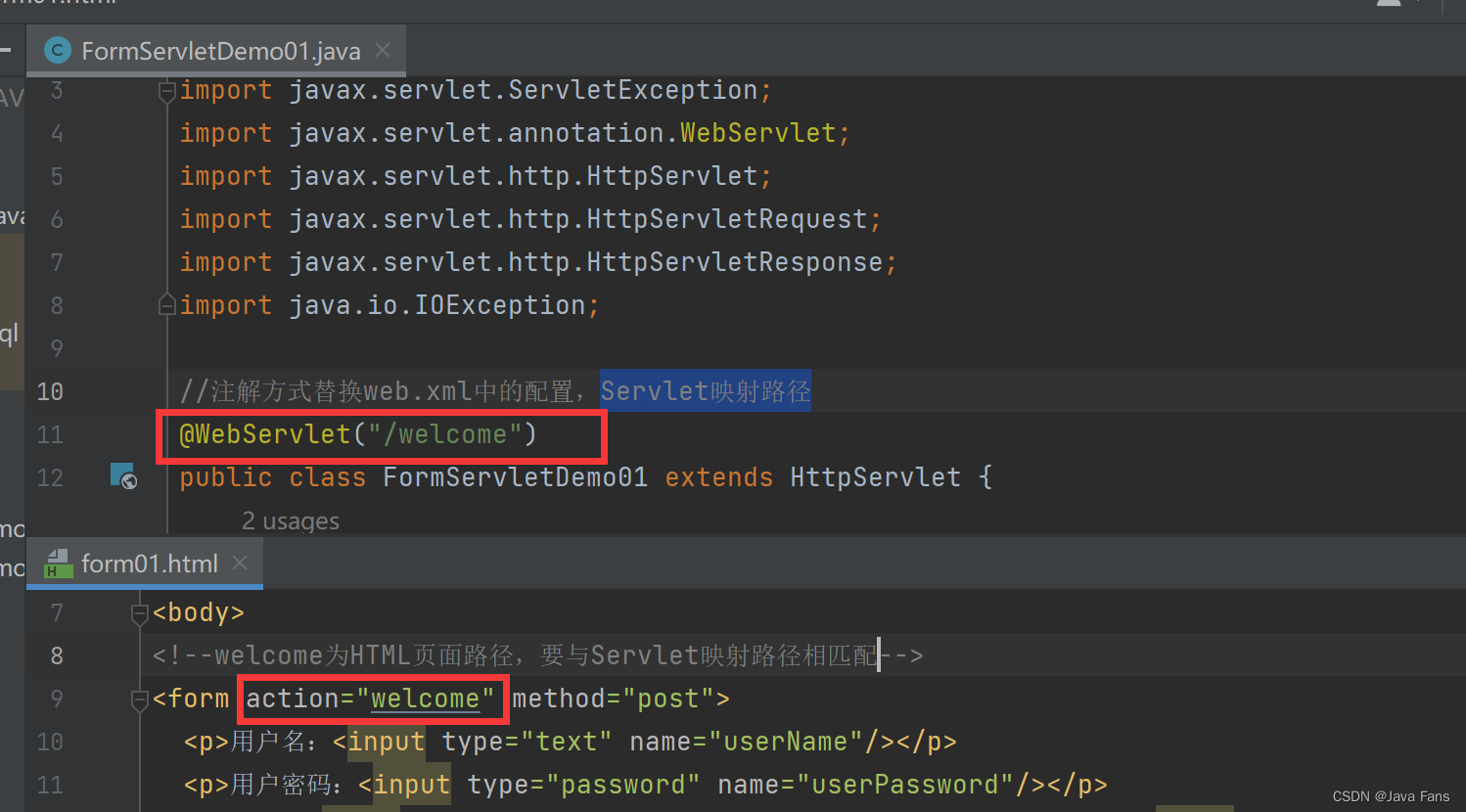Click the method="post" attribute
Screen dimensions: 1466x812
614,699
